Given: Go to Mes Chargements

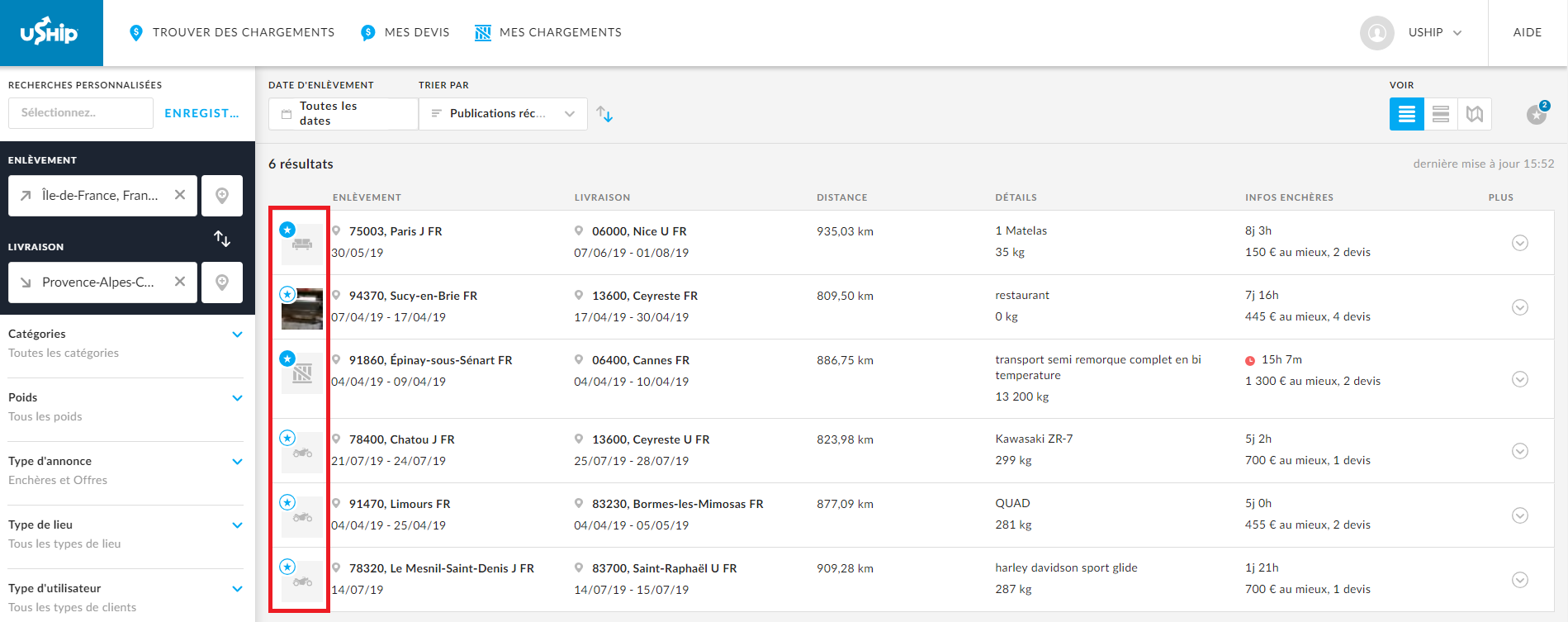Looking at the screenshot, I should tap(548, 32).
